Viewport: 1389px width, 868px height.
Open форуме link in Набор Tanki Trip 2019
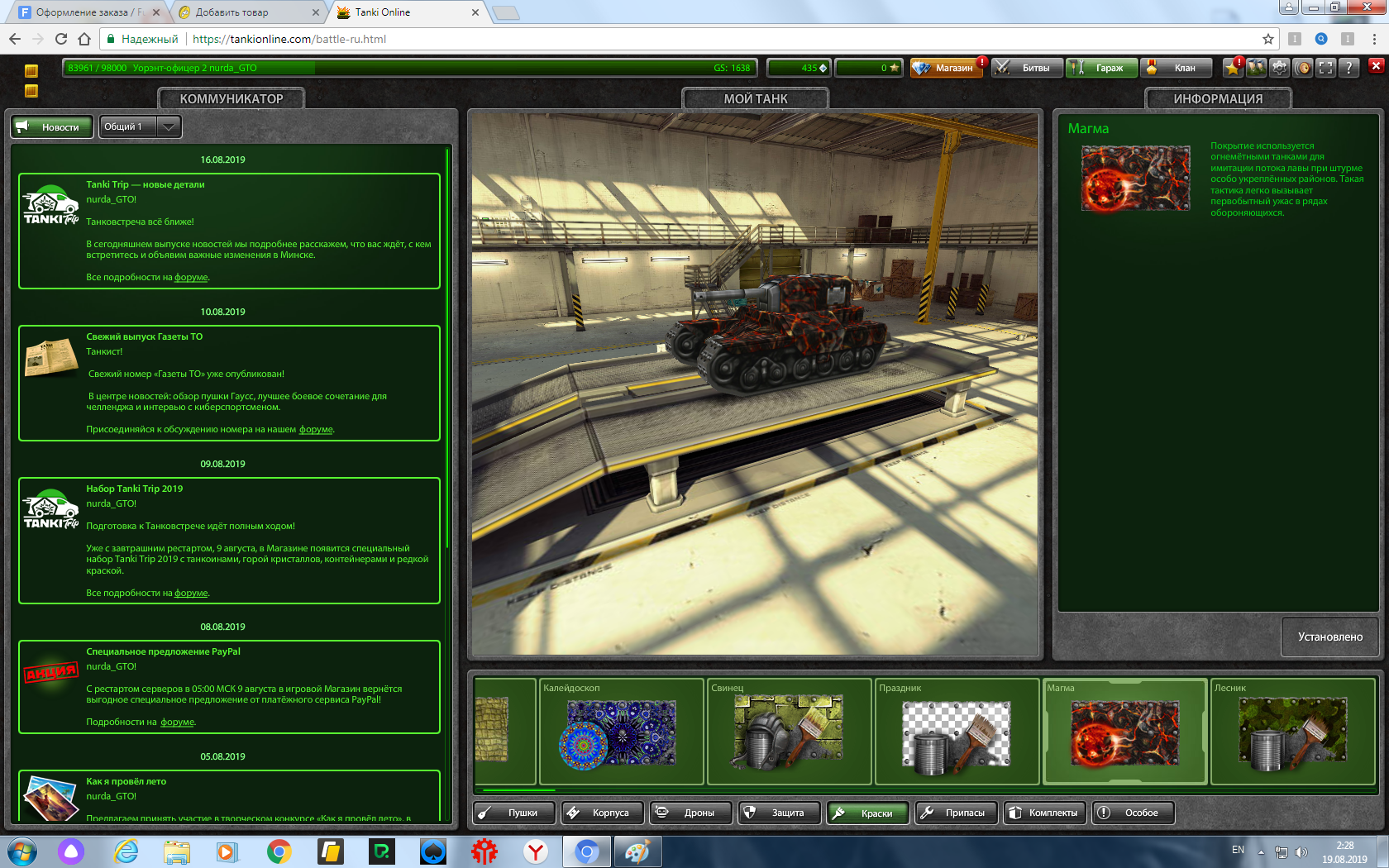point(191,593)
